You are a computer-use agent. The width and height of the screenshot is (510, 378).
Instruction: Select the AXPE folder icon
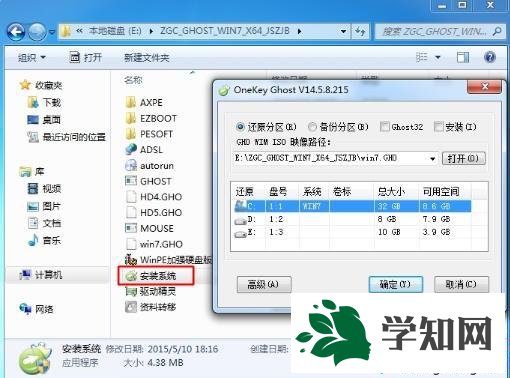[131, 102]
